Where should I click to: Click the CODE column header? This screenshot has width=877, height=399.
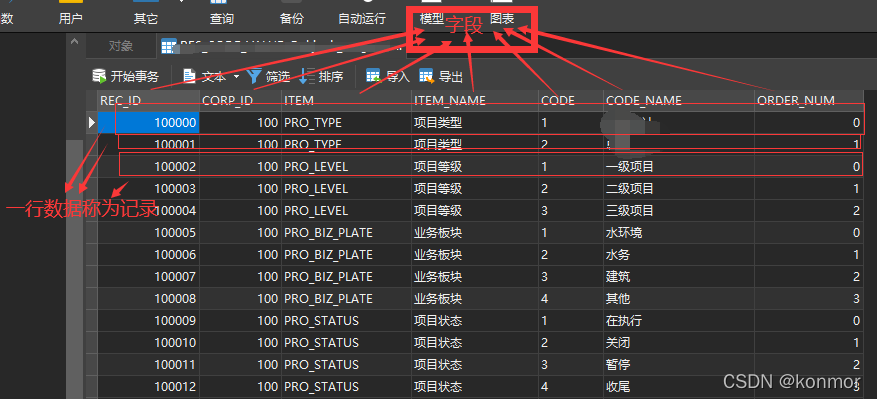pos(571,101)
